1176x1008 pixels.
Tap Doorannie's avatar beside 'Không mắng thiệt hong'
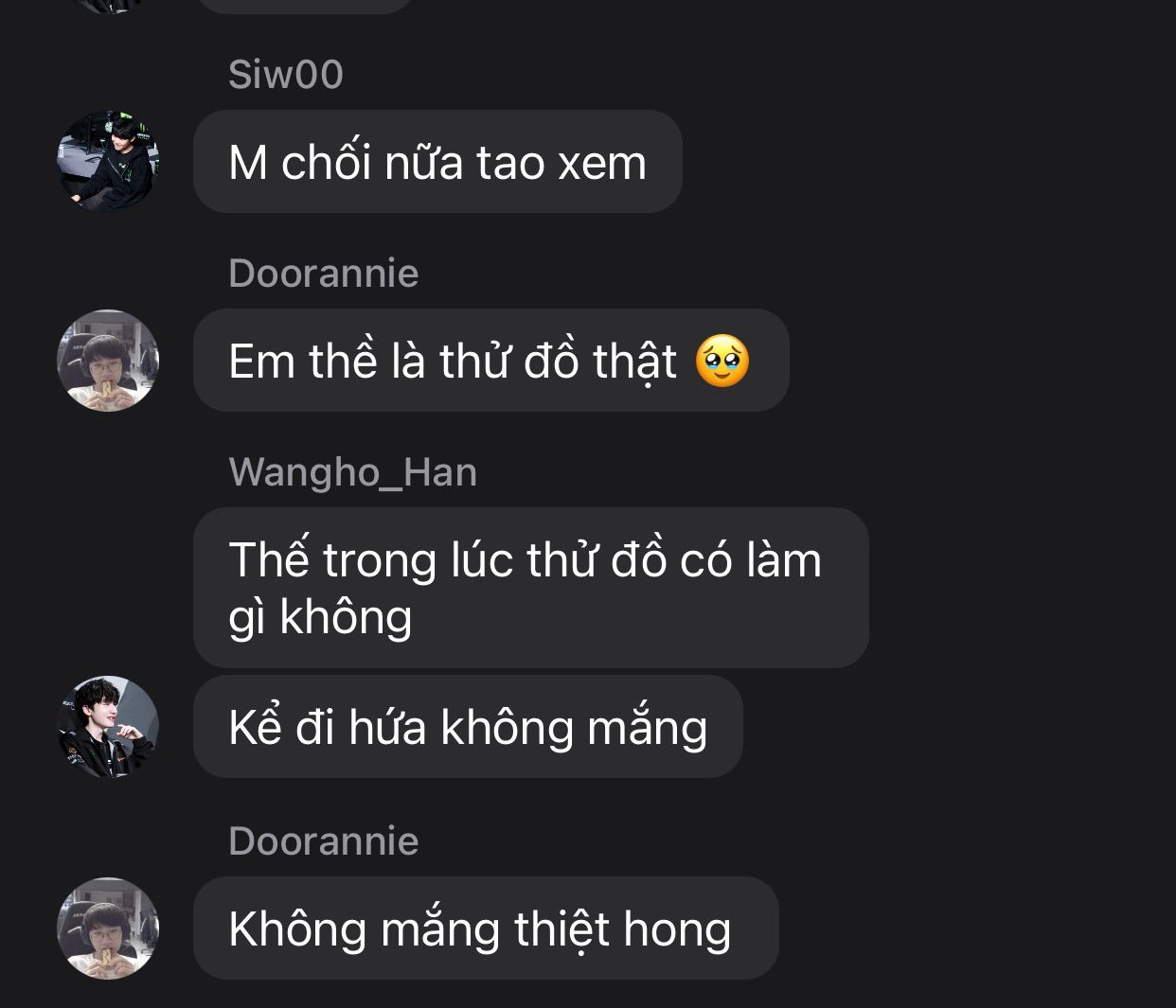pyautogui.click(x=108, y=928)
